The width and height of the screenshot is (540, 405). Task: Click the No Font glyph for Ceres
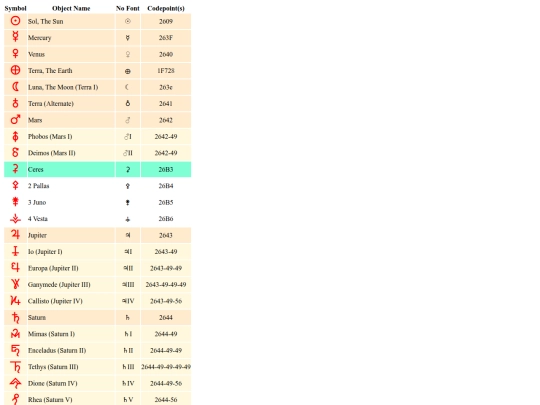pyautogui.click(x=128, y=169)
